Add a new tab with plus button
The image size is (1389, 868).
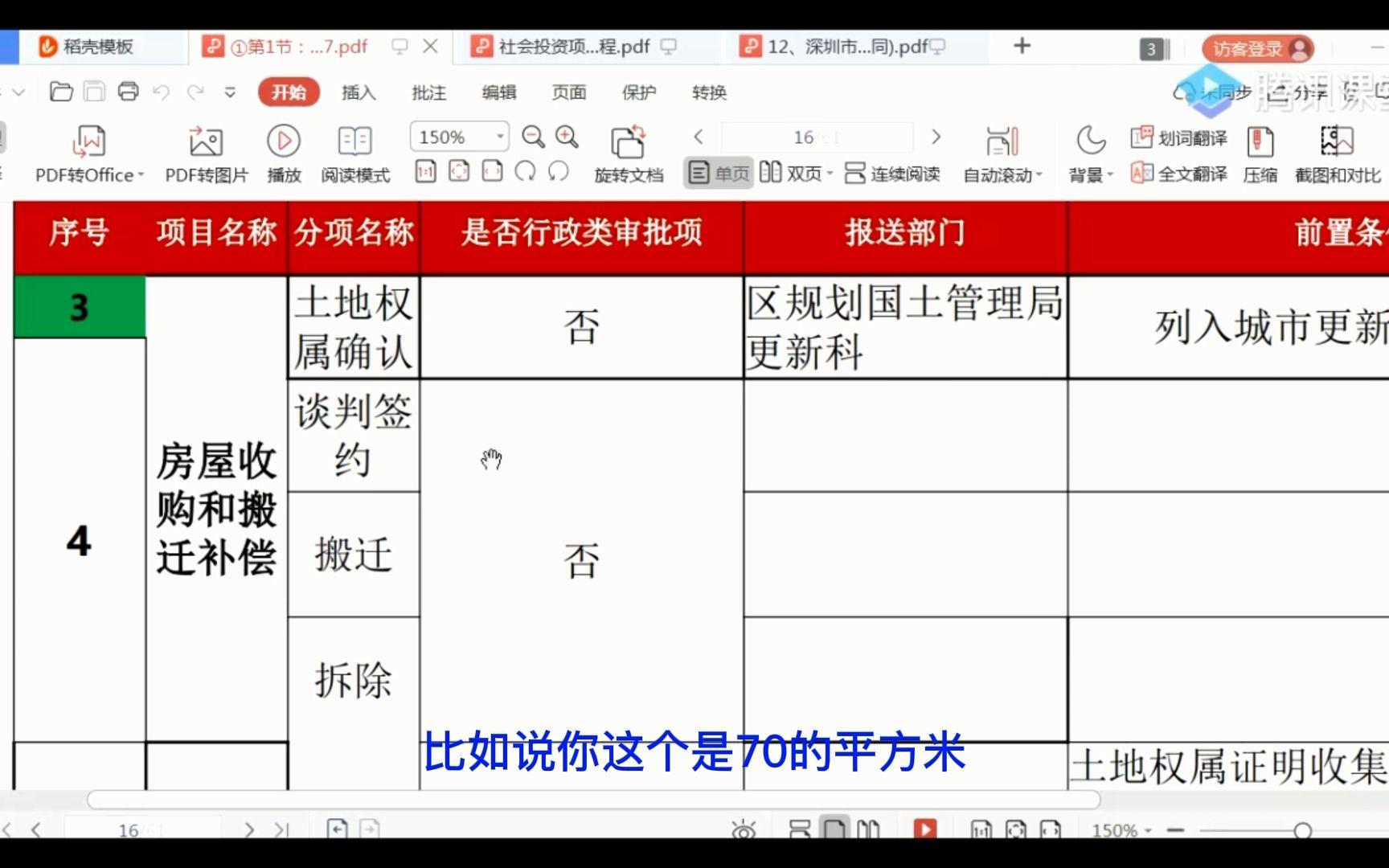pos(1022,46)
